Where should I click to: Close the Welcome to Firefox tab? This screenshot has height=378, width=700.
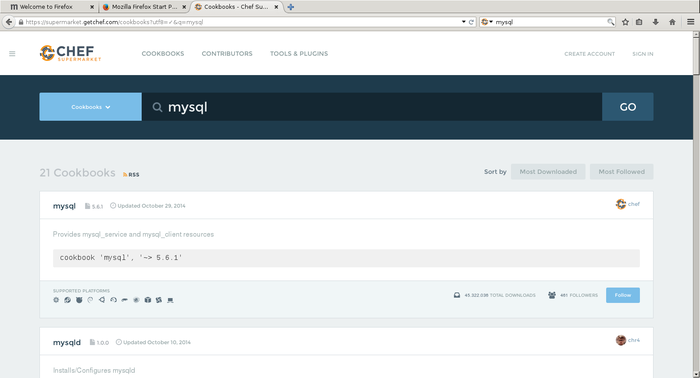pos(92,7)
